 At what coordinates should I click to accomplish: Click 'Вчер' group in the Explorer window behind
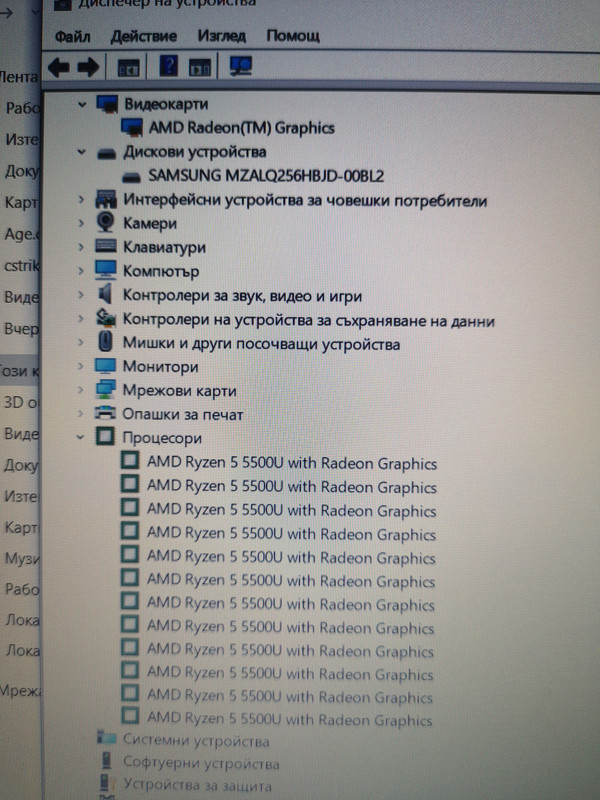(x=21, y=329)
